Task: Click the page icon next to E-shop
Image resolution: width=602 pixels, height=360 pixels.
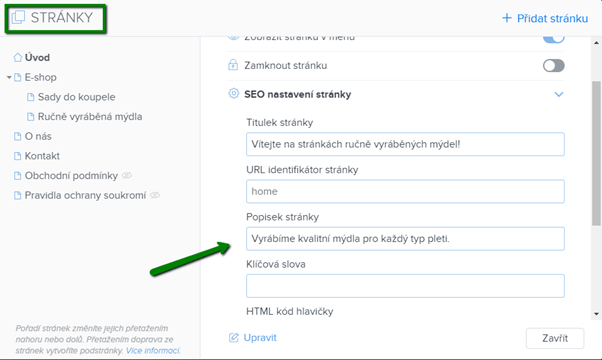Action: 17,78
